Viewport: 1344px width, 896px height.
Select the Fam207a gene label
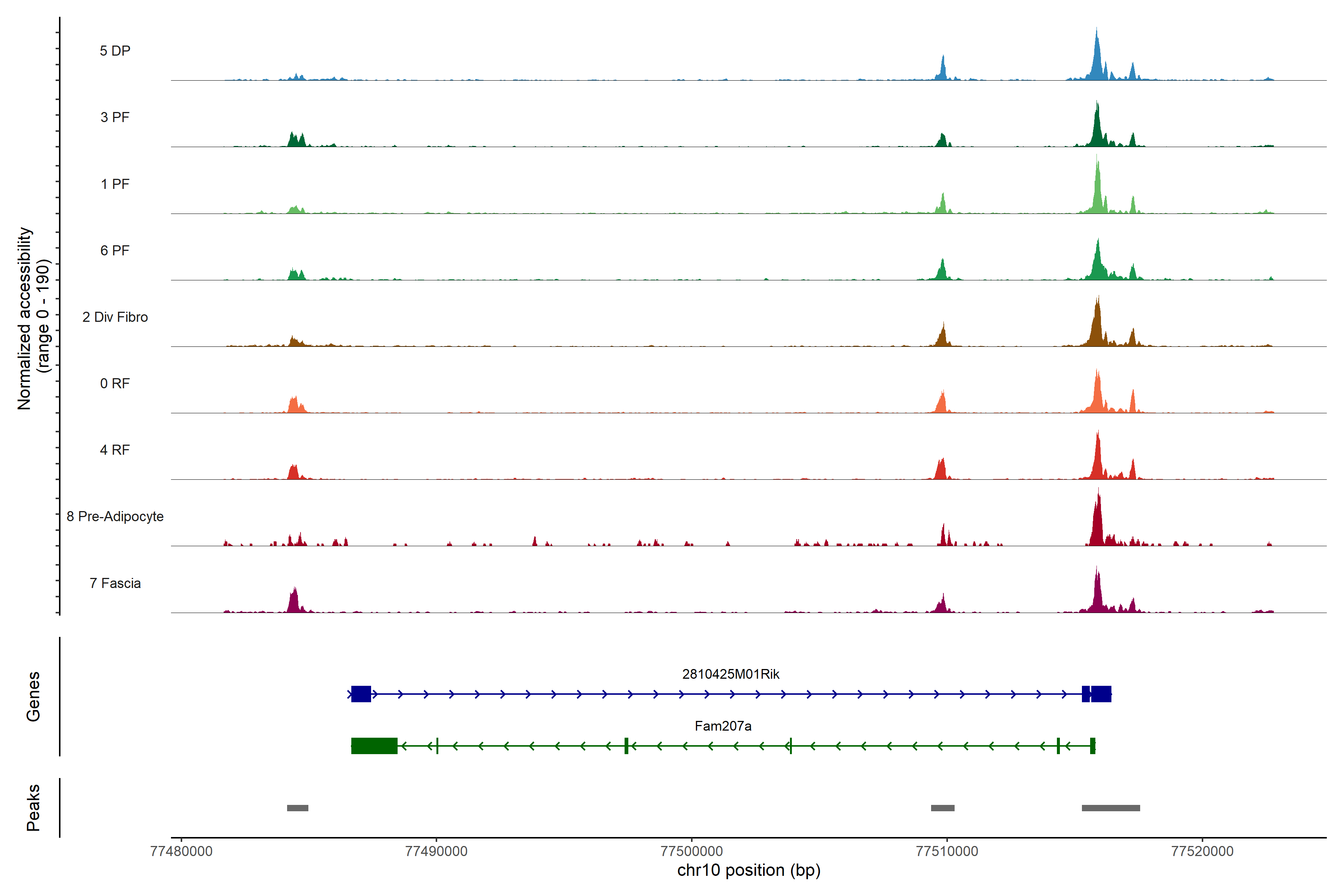(723, 726)
